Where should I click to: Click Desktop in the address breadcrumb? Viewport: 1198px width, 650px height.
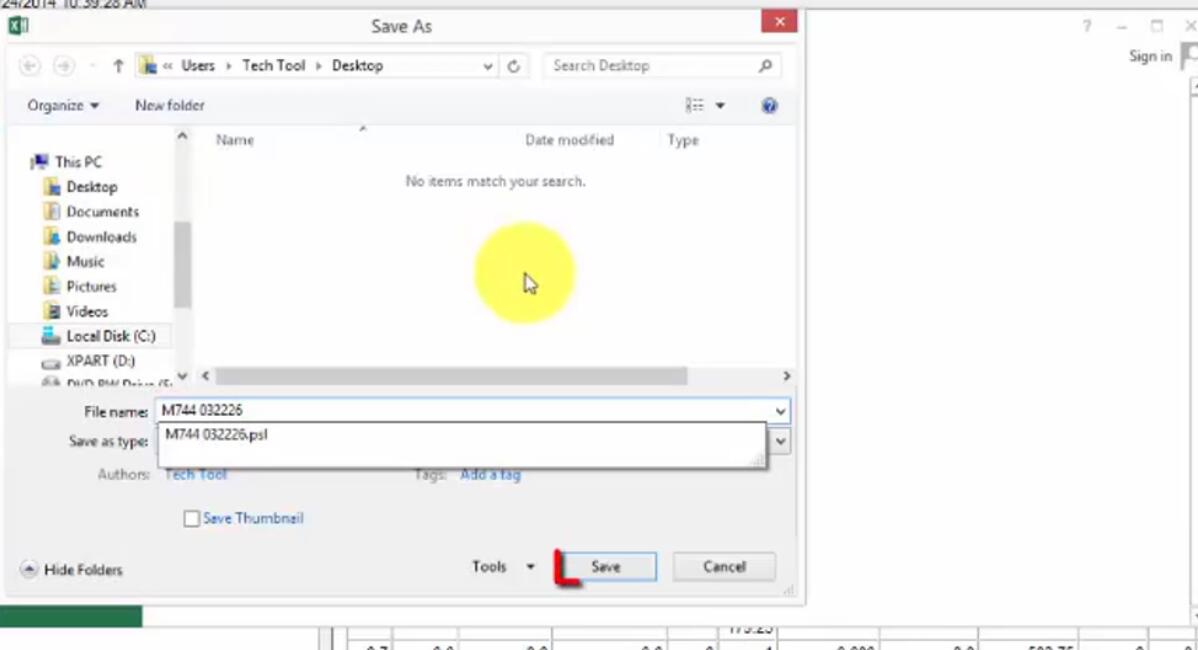tap(358, 66)
